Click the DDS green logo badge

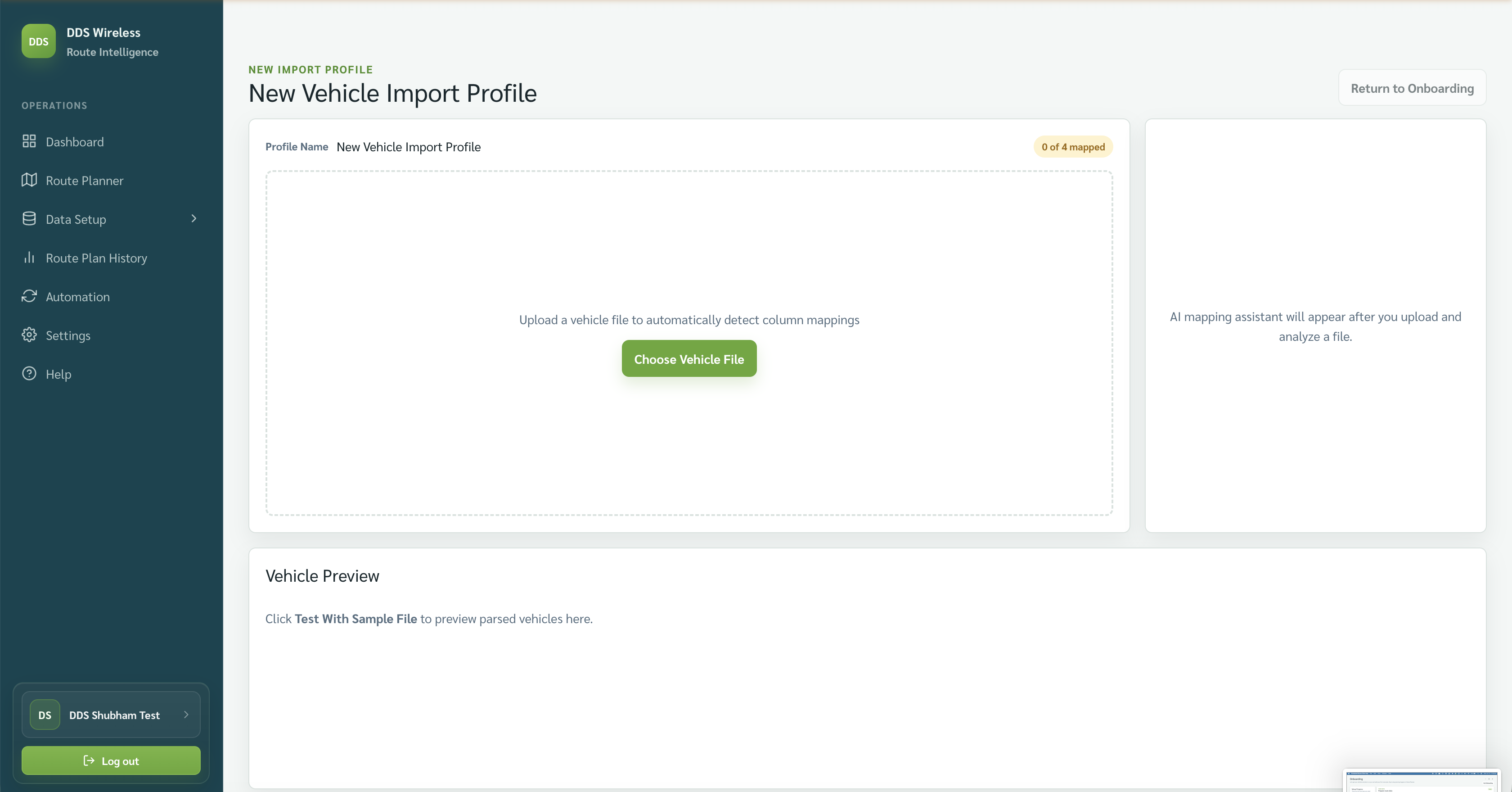[39, 41]
